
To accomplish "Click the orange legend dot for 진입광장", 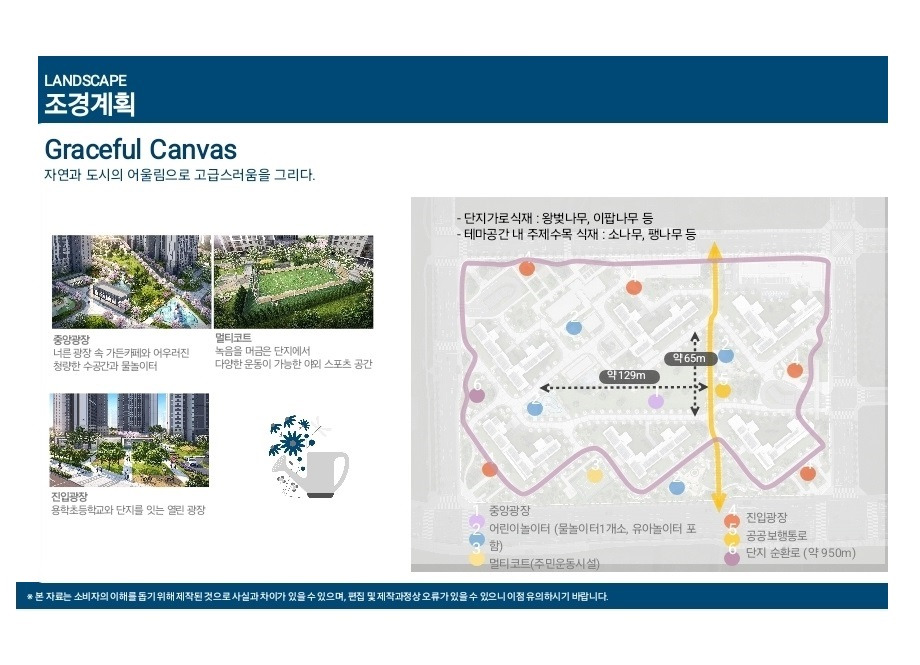I will click(732, 520).
